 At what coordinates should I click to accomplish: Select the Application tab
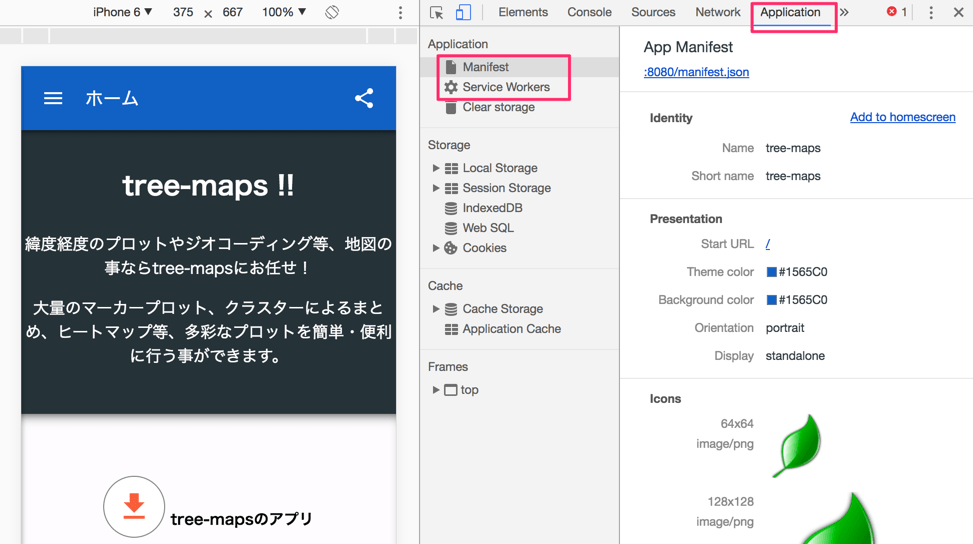click(x=791, y=12)
